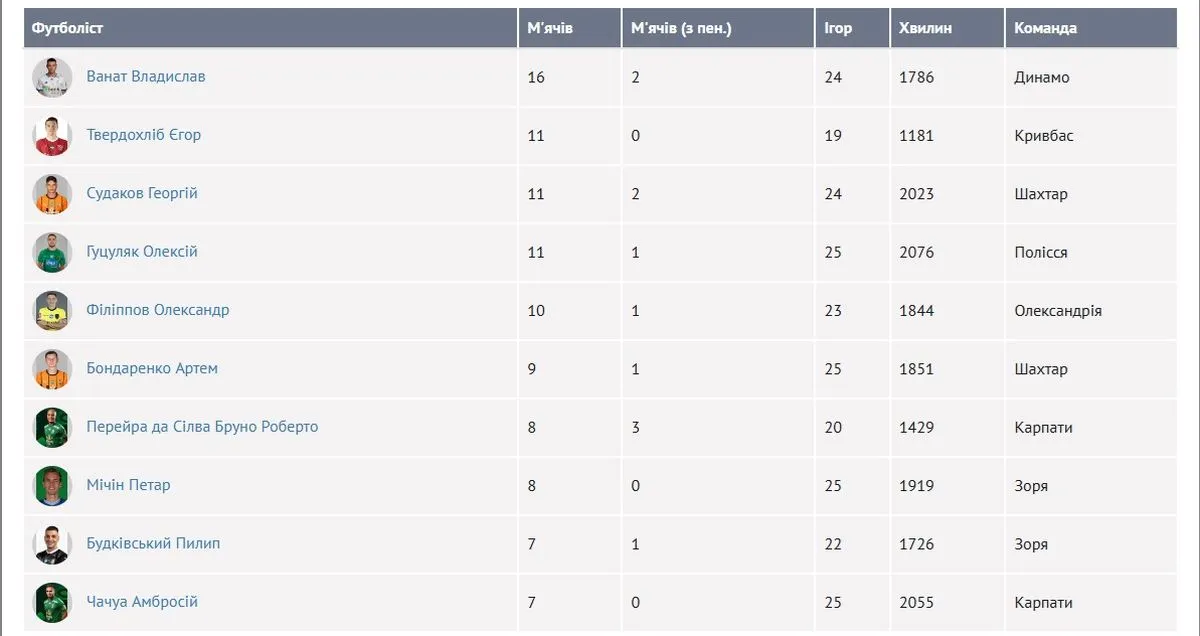Sort by М'ячів (з пен.) column header

tap(681, 28)
